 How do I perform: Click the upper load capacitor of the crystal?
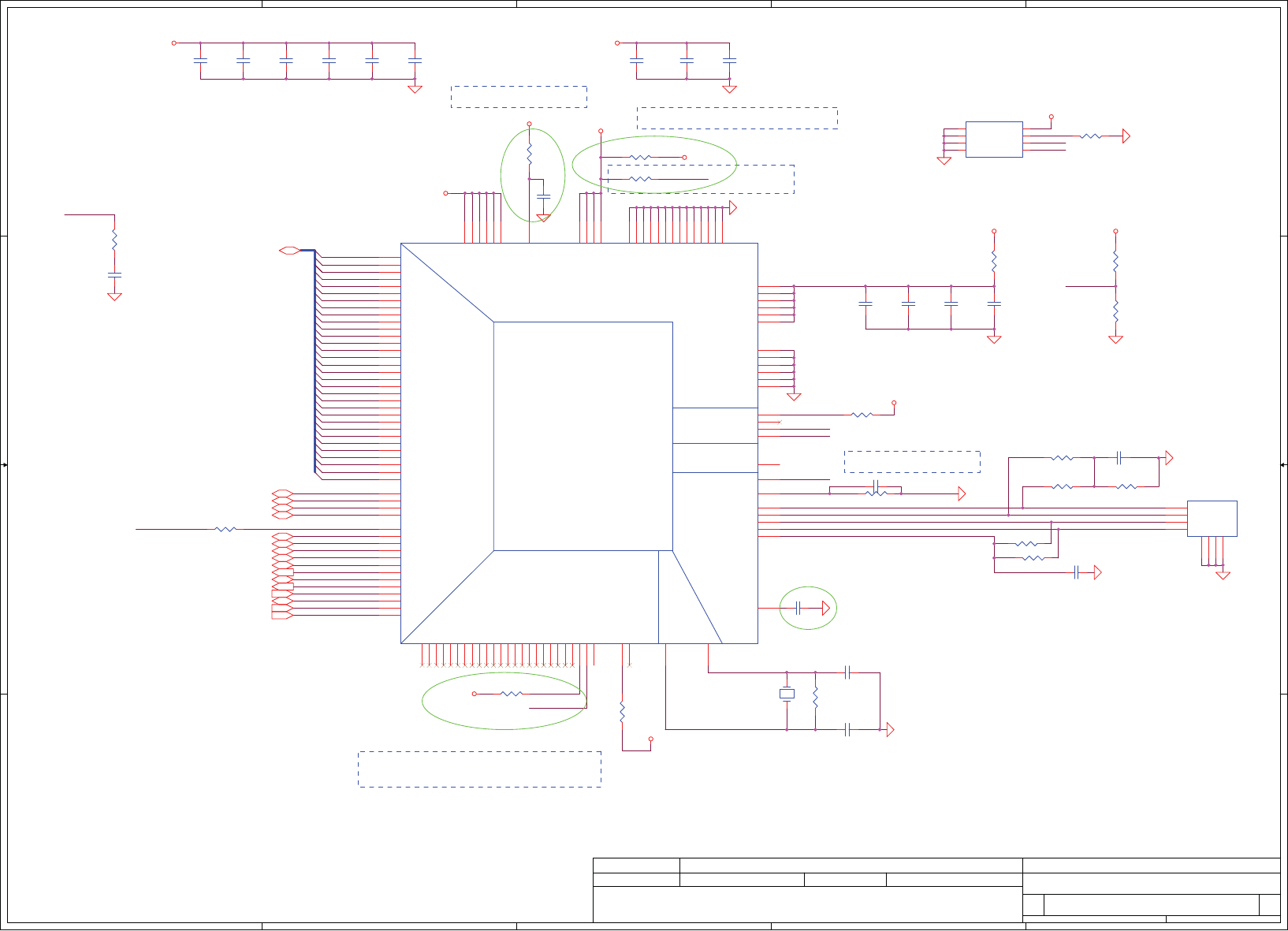coord(847,672)
